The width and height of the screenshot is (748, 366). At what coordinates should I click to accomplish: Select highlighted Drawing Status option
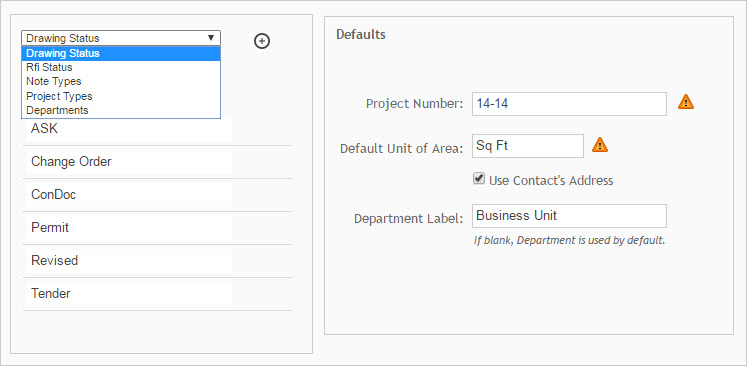pos(121,53)
